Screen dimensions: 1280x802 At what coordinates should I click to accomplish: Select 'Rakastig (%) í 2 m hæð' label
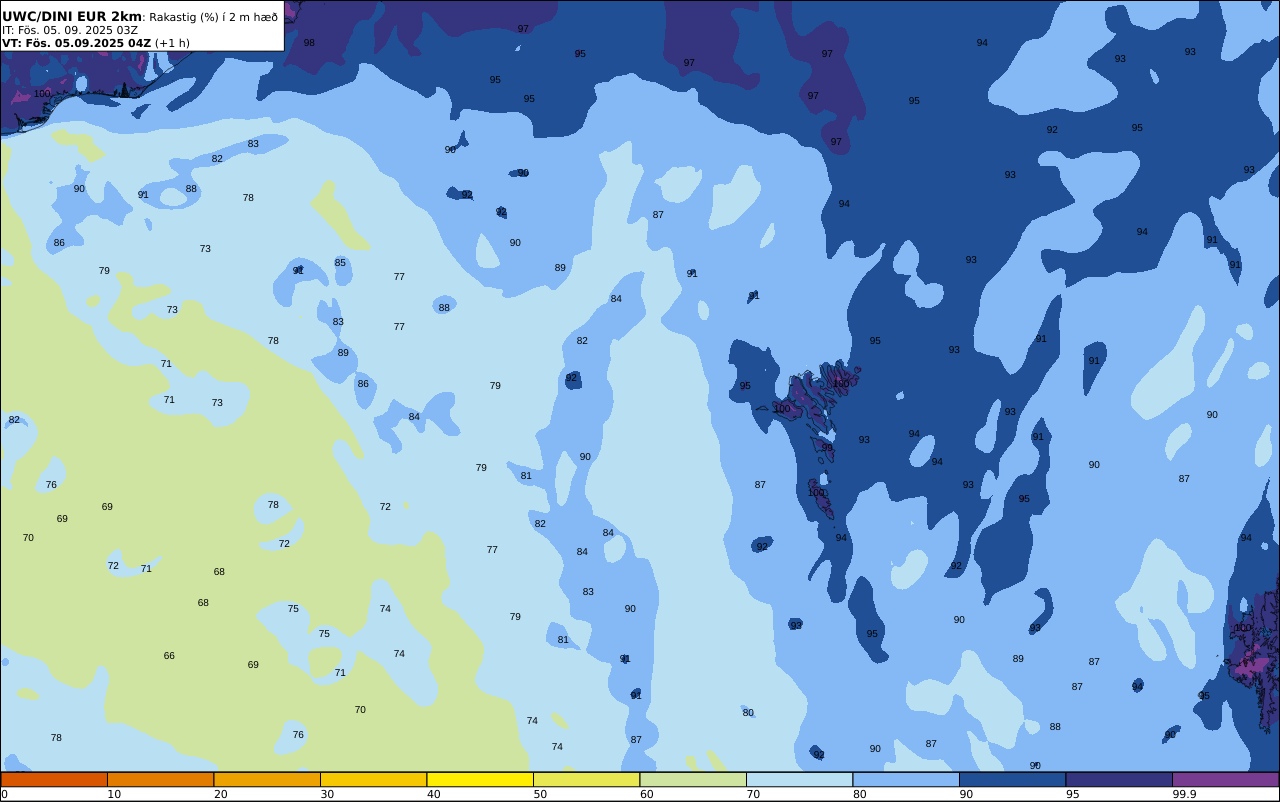click(214, 17)
